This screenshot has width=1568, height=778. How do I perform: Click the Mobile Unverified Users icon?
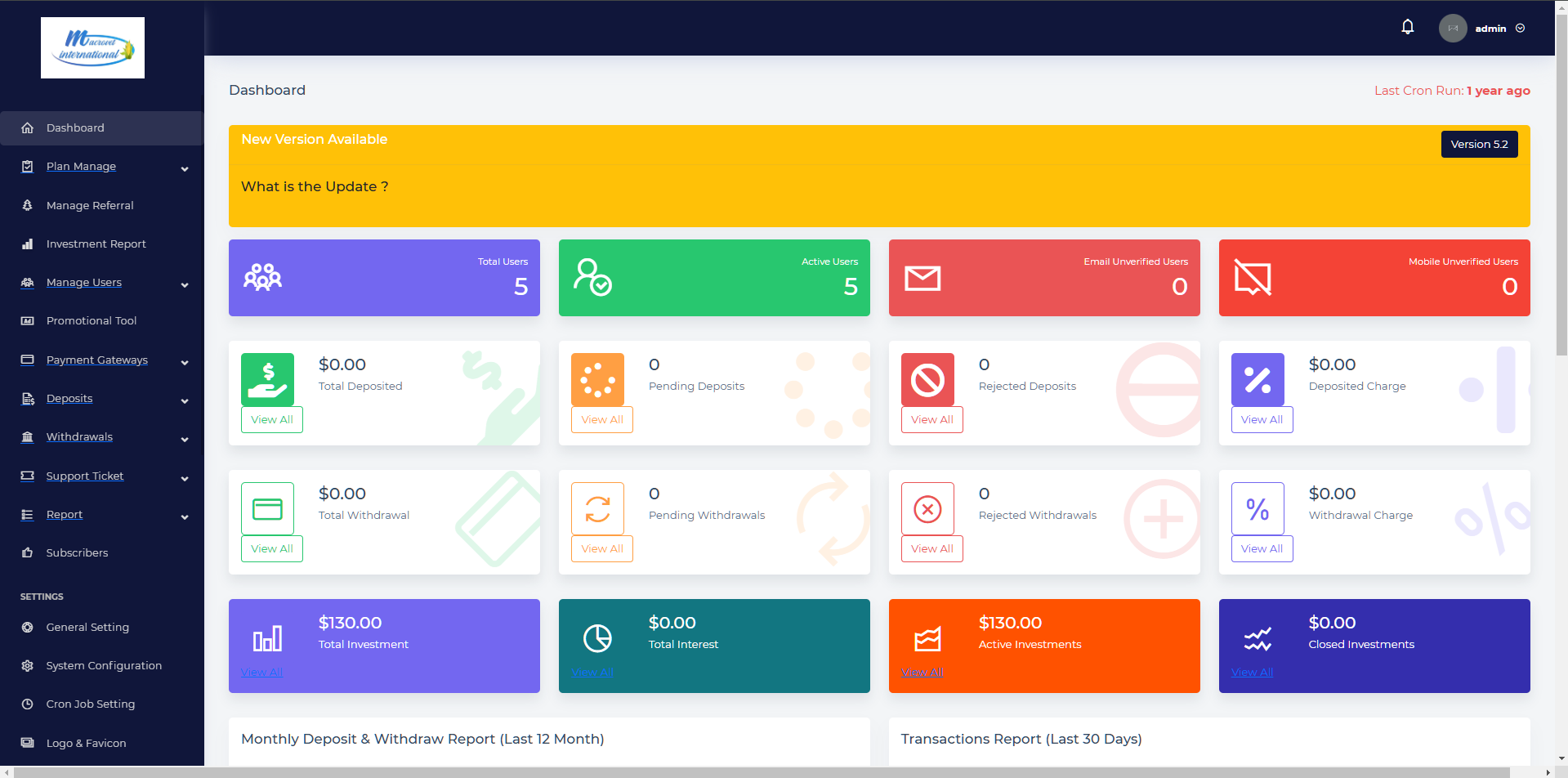[1253, 277]
